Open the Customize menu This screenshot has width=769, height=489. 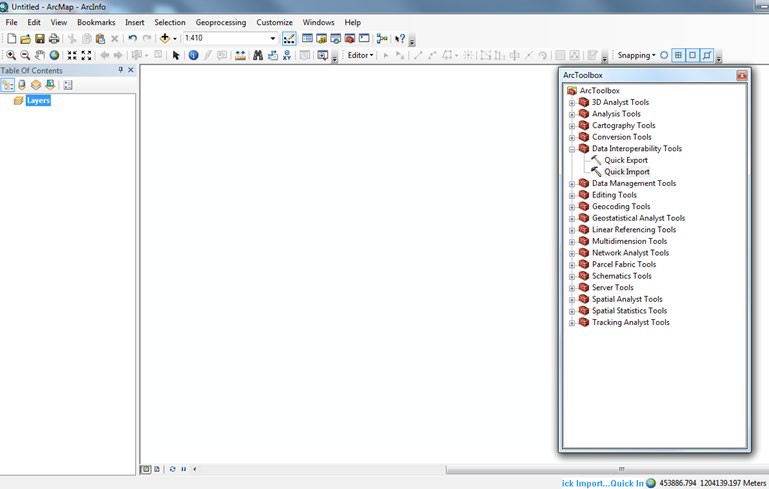[274, 23]
